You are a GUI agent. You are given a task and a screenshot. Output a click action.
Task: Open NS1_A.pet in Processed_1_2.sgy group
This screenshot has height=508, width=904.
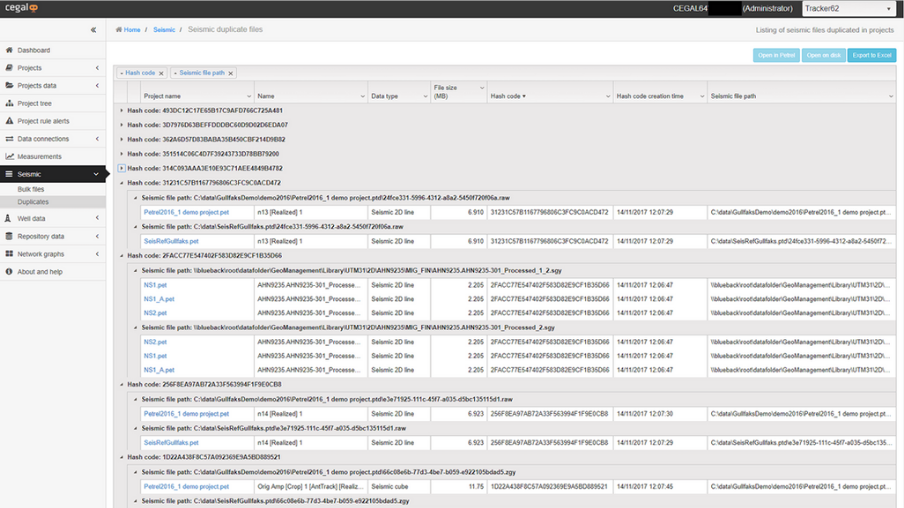click(159, 299)
